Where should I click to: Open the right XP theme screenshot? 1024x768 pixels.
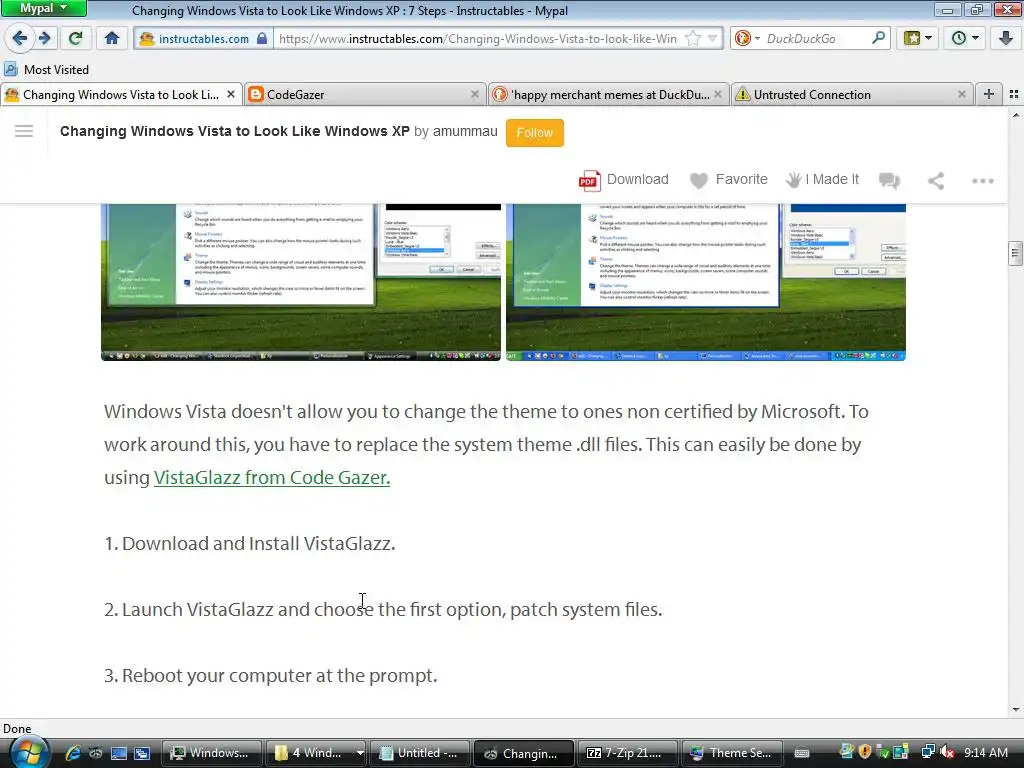click(706, 281)
